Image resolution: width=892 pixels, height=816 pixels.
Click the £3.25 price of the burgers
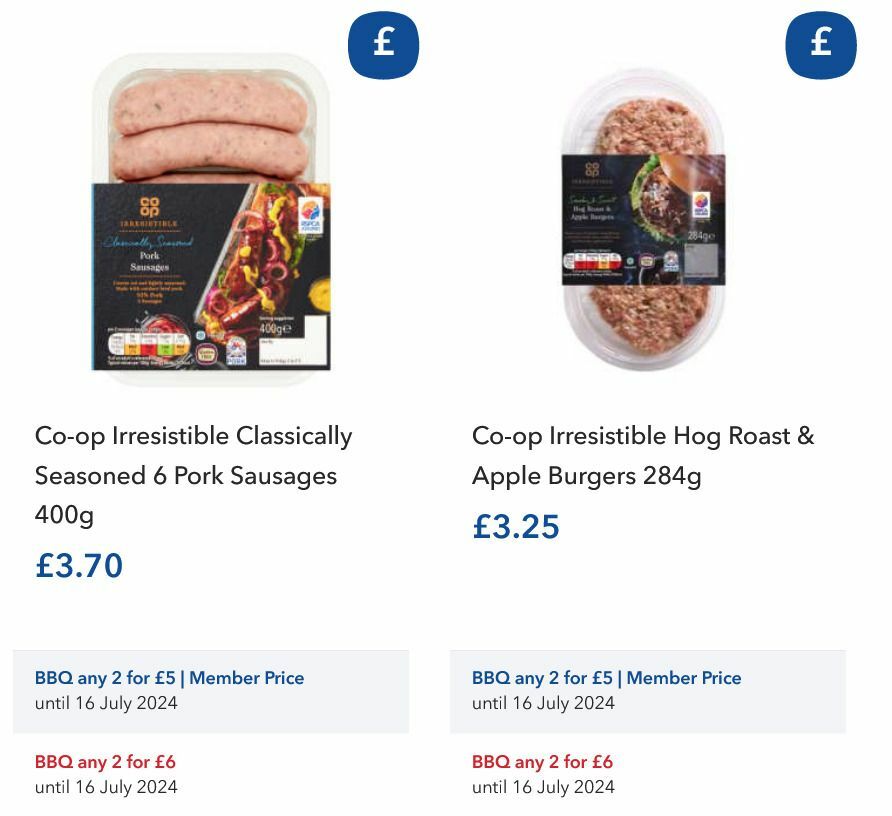515,528
